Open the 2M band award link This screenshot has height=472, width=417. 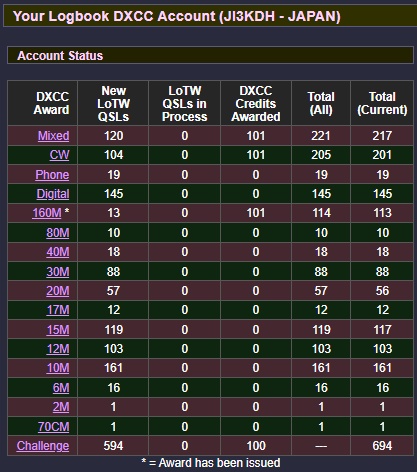(61, 407)
